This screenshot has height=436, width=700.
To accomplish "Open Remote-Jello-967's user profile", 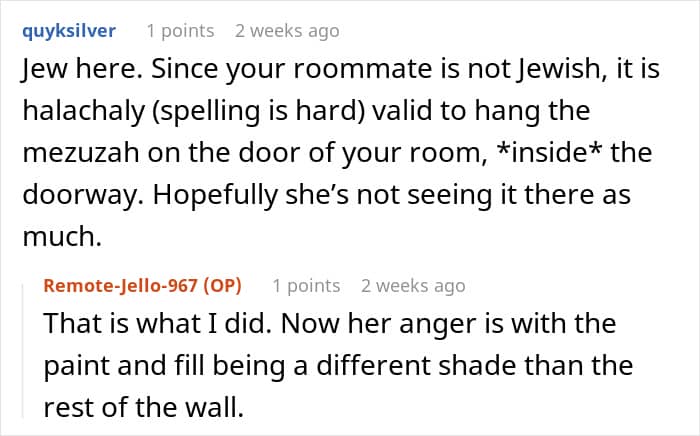I will pos(121,285).
